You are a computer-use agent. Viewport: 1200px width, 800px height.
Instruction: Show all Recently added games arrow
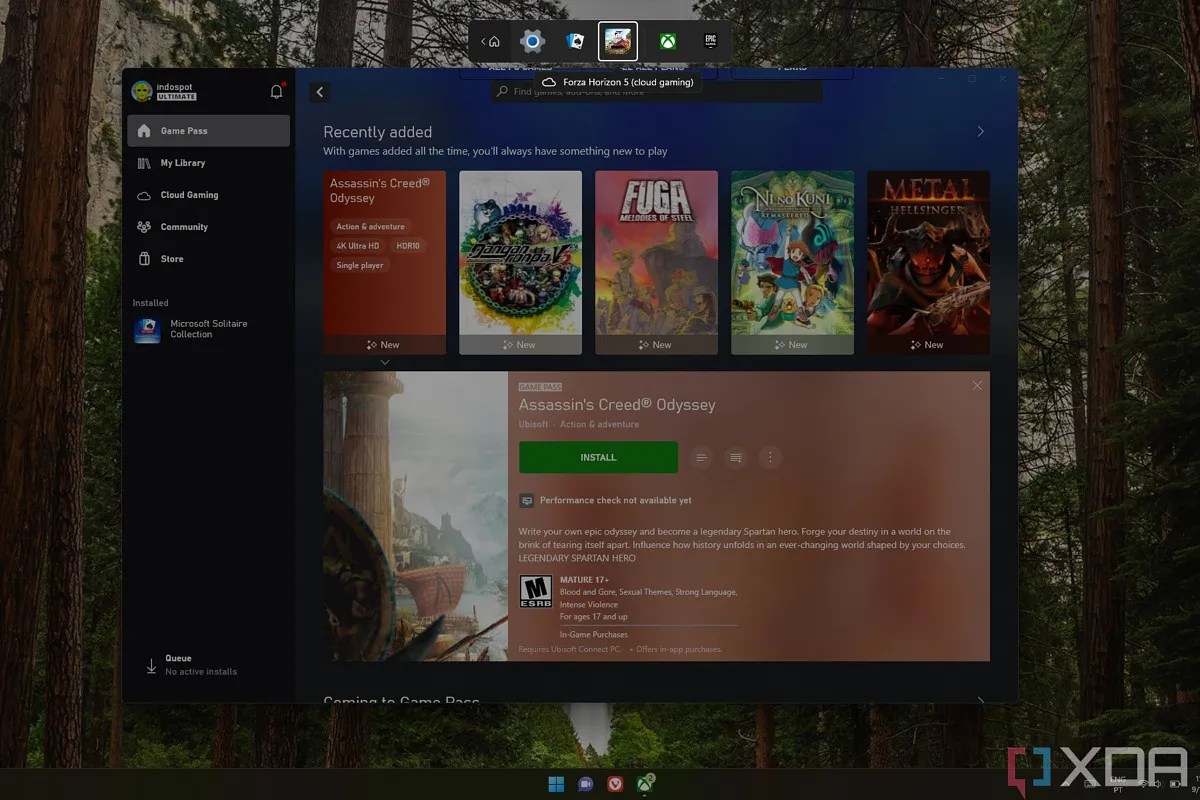(980, 132)
